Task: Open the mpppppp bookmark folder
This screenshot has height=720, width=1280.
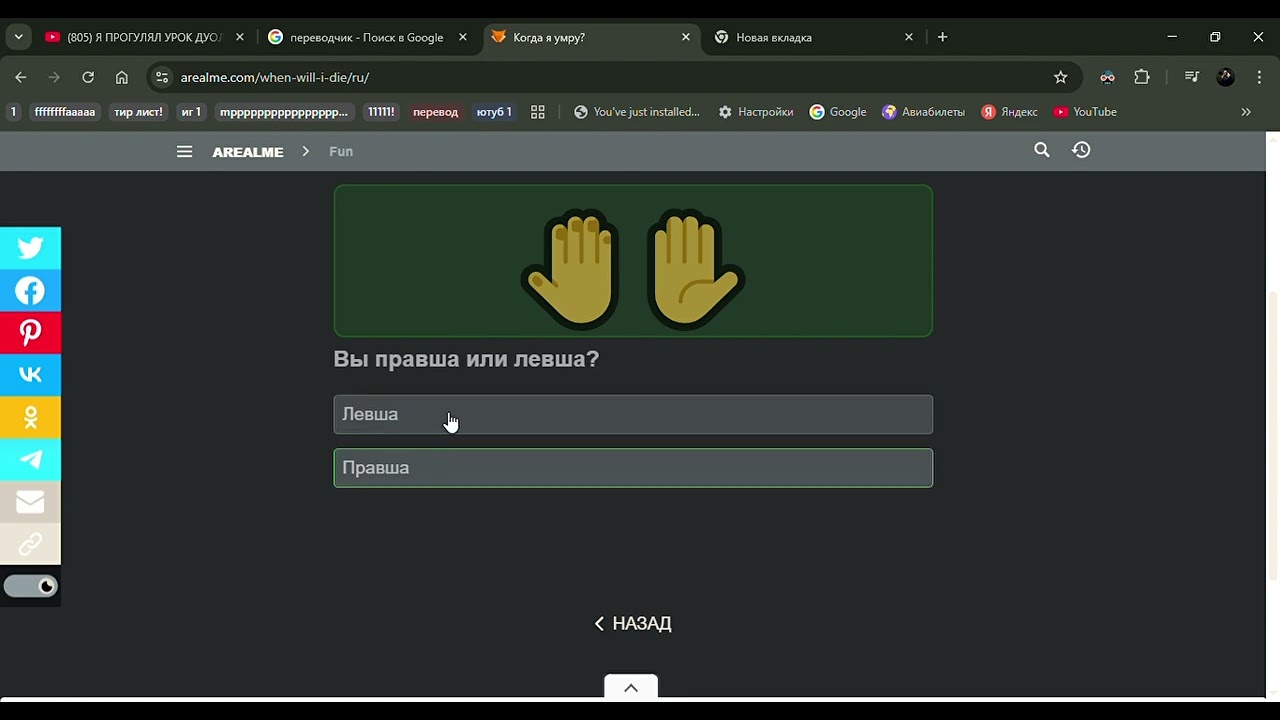Action: point(284,112)
